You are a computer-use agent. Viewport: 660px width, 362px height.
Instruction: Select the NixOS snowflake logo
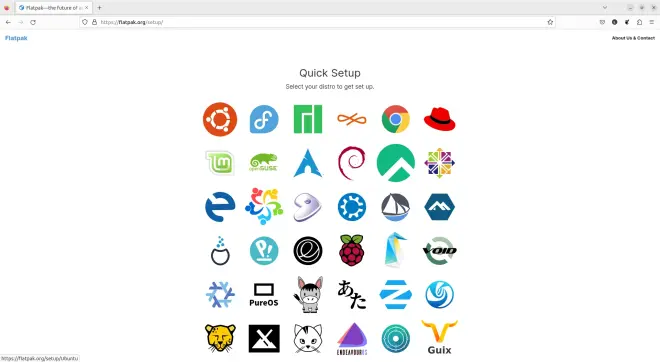pos(220,295)
